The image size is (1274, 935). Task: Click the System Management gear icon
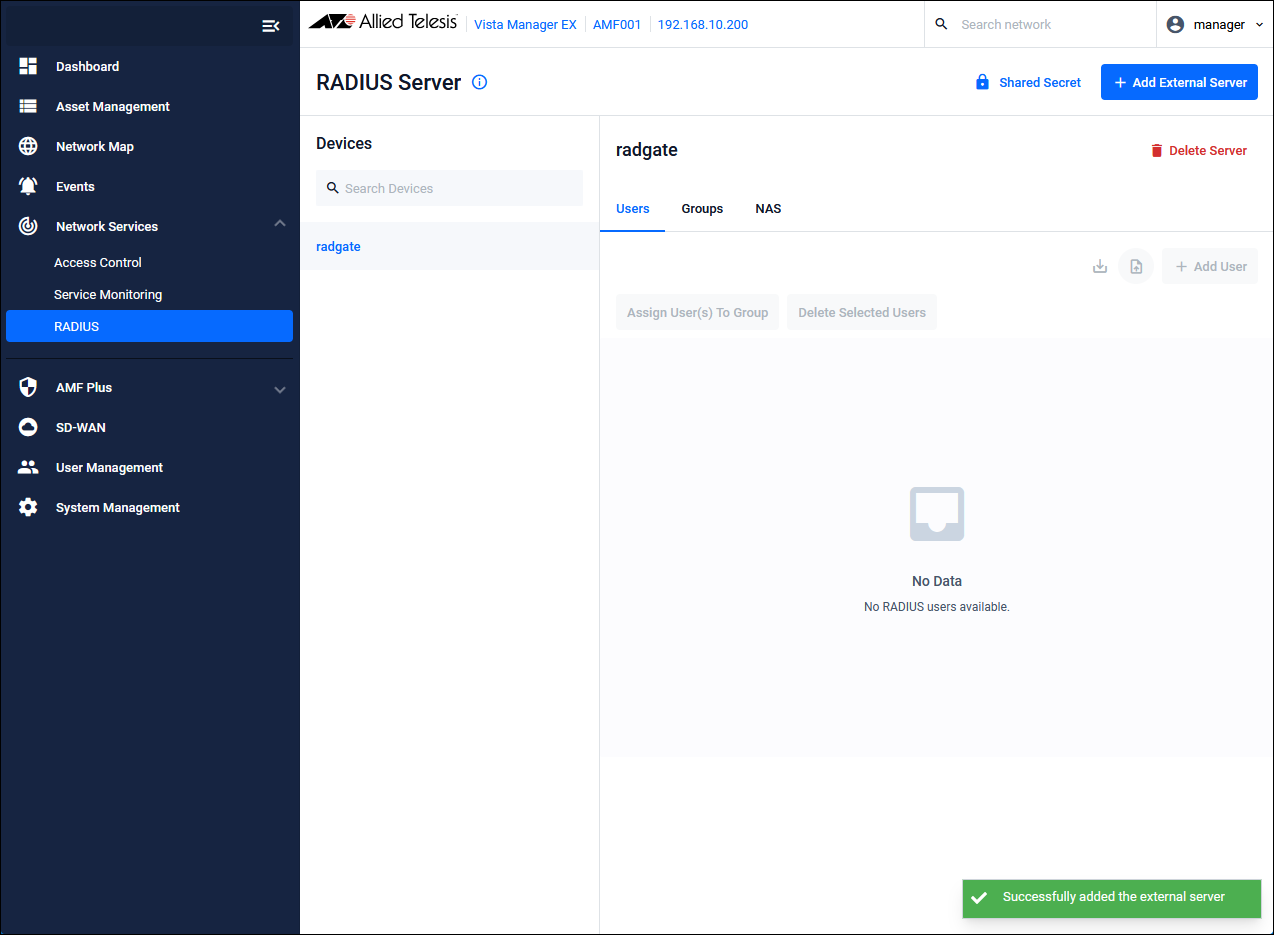(28, 507)
